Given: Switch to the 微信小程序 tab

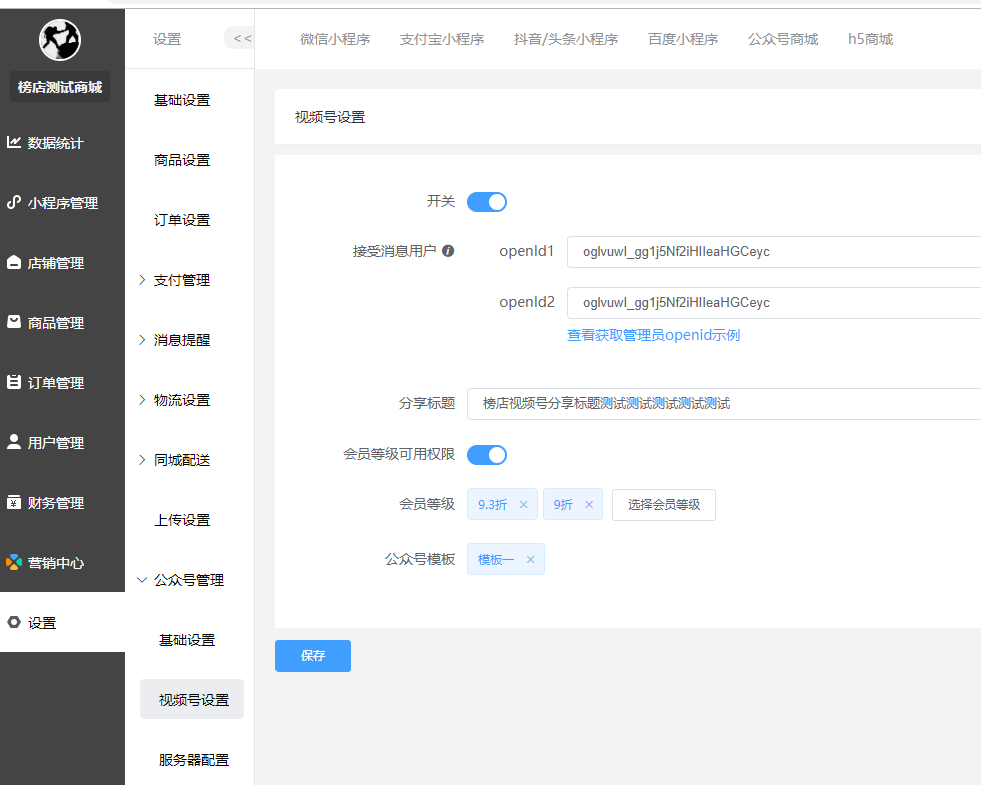Looking at the screenshot, I should tap(335, 39).
